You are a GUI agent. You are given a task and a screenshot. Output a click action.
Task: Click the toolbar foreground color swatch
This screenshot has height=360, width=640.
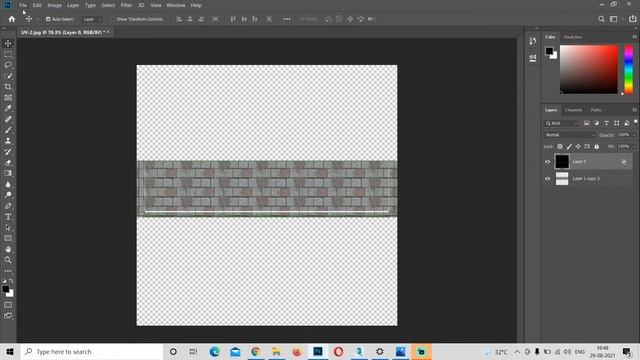tap(6, 289)
